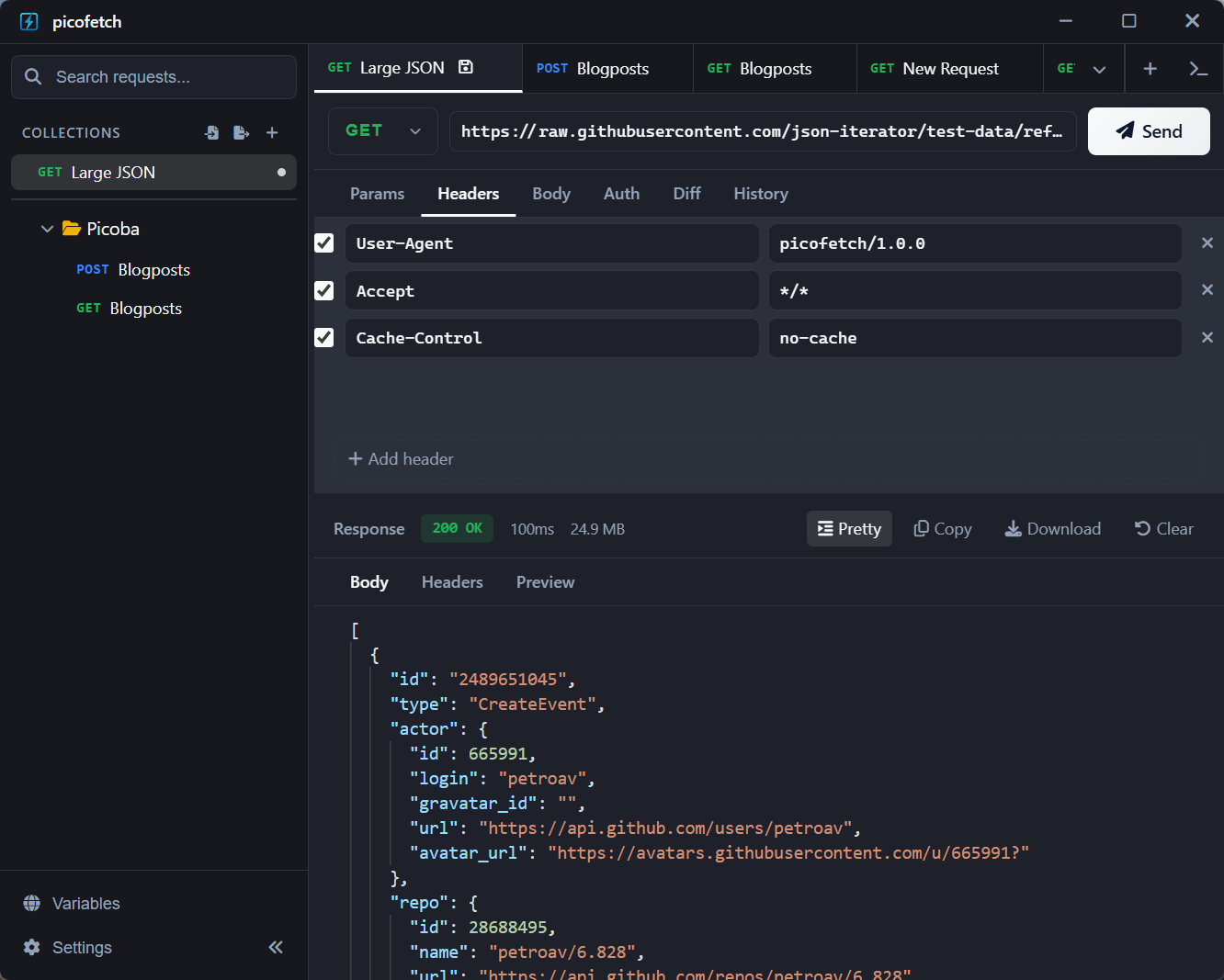Edit the */* header value field
The image size is (1224, 980).
click(975, 290)
